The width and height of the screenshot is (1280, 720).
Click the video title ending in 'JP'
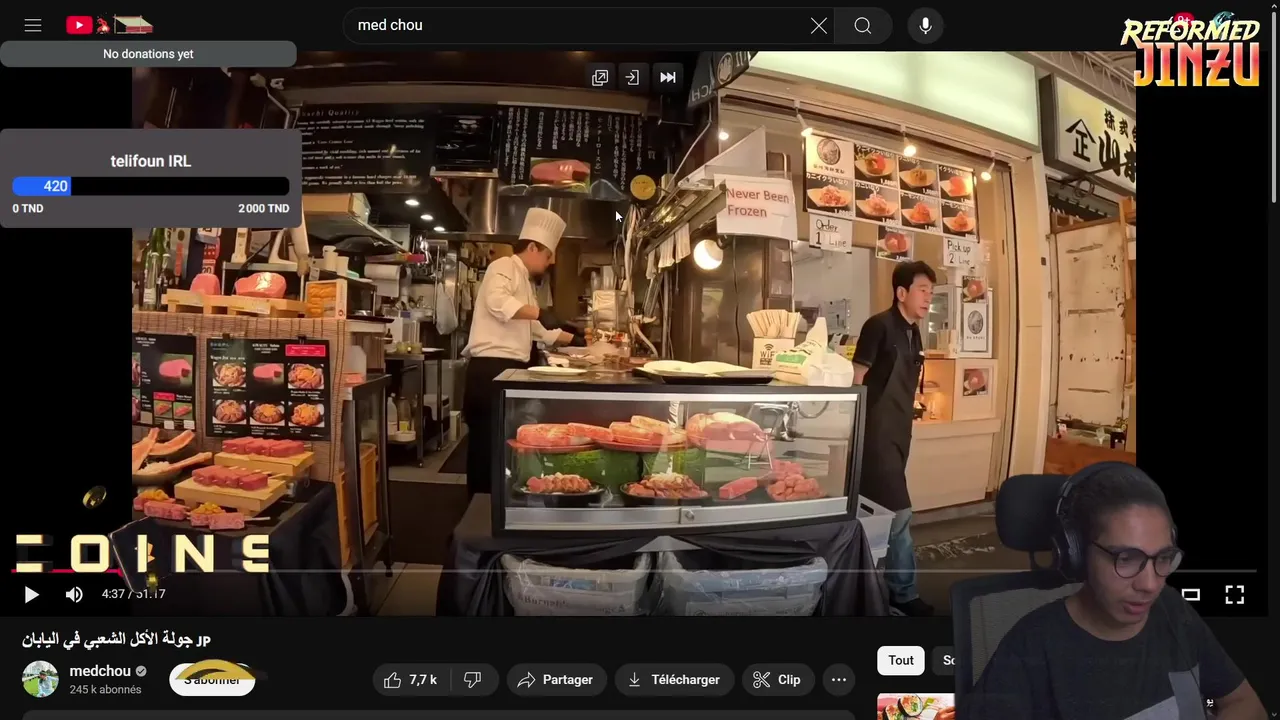117,639
